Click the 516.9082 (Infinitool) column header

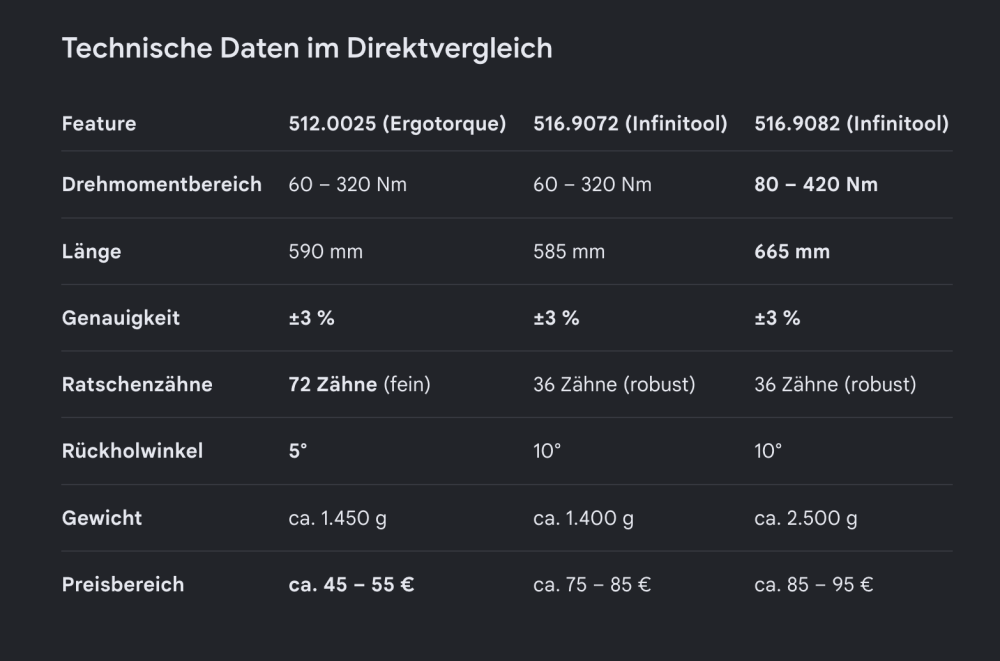851,124
